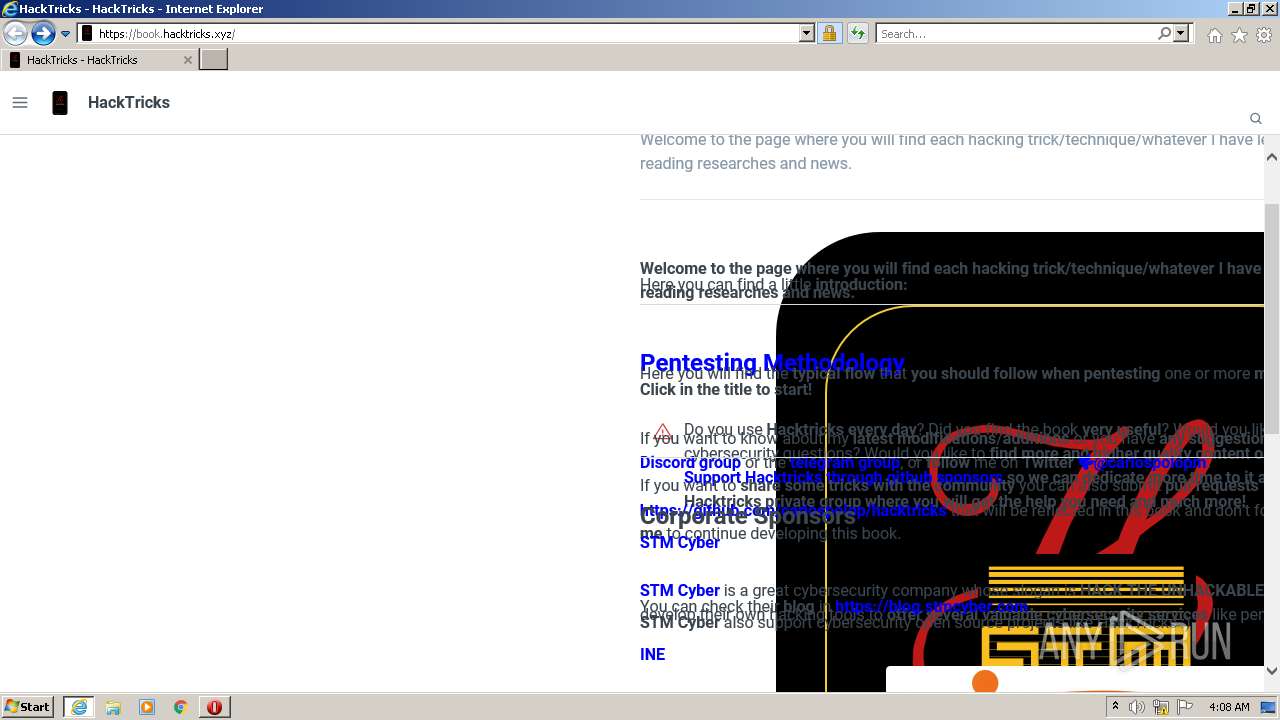Viewport: 1280px width, 720px height.
Task: Minimize the Internet Explorer window
Action: [x=1235, y=8]
